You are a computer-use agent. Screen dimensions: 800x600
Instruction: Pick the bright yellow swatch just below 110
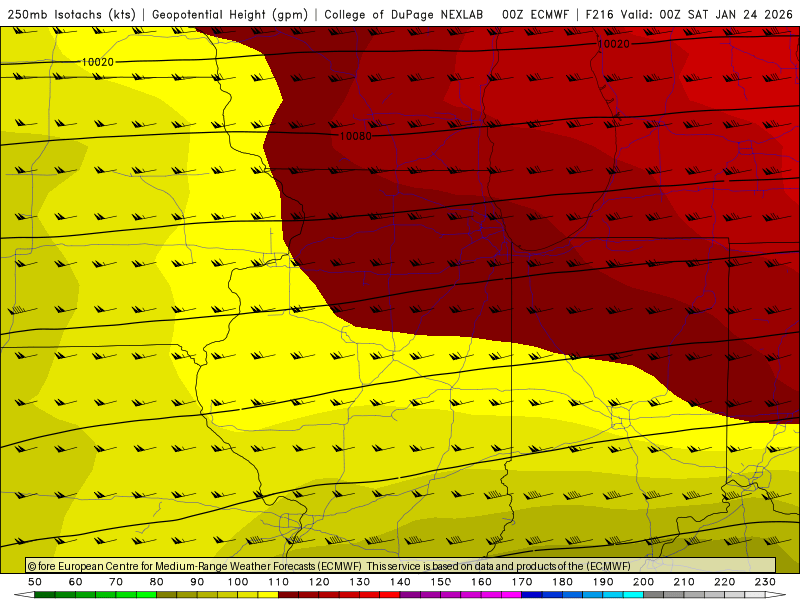268,595
